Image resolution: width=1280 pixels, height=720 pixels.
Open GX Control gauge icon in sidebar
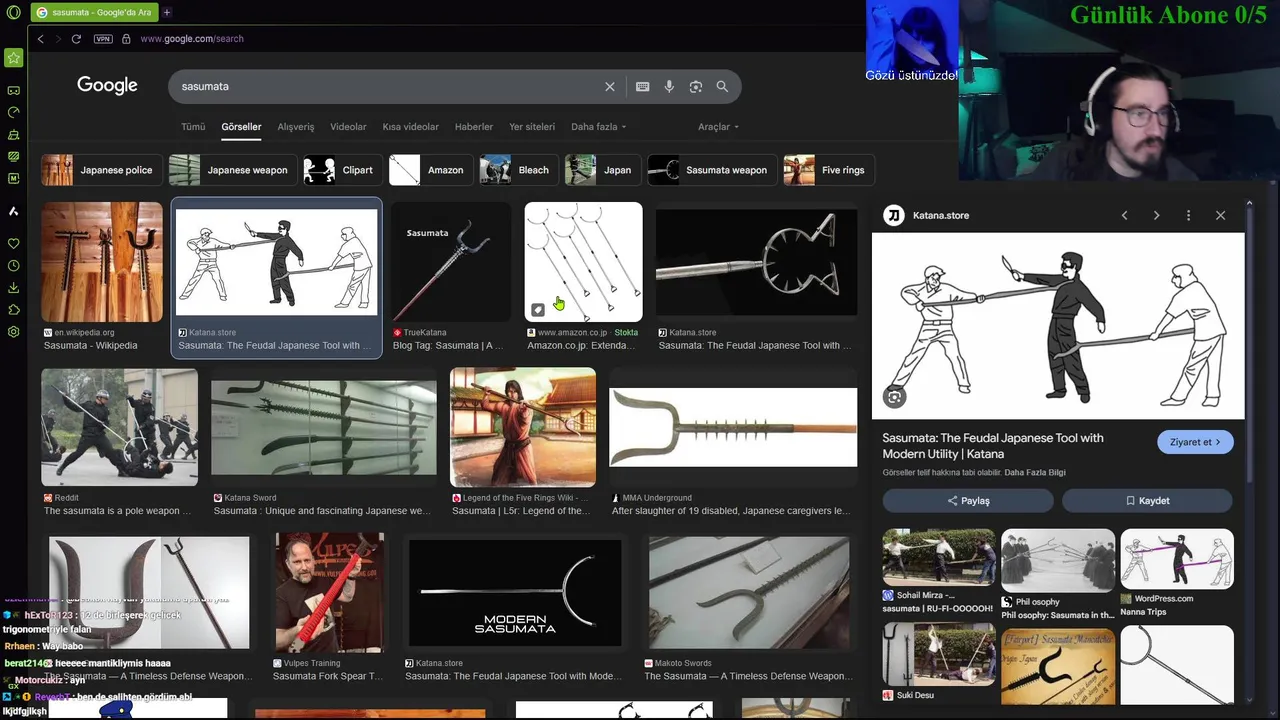(x=13, y=112)
